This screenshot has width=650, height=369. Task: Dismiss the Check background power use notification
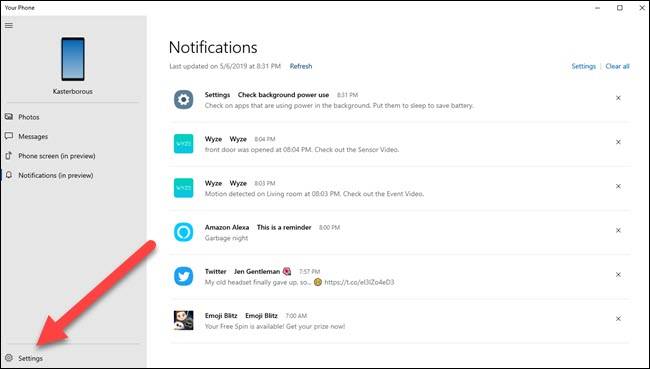[x=618, y=98]
